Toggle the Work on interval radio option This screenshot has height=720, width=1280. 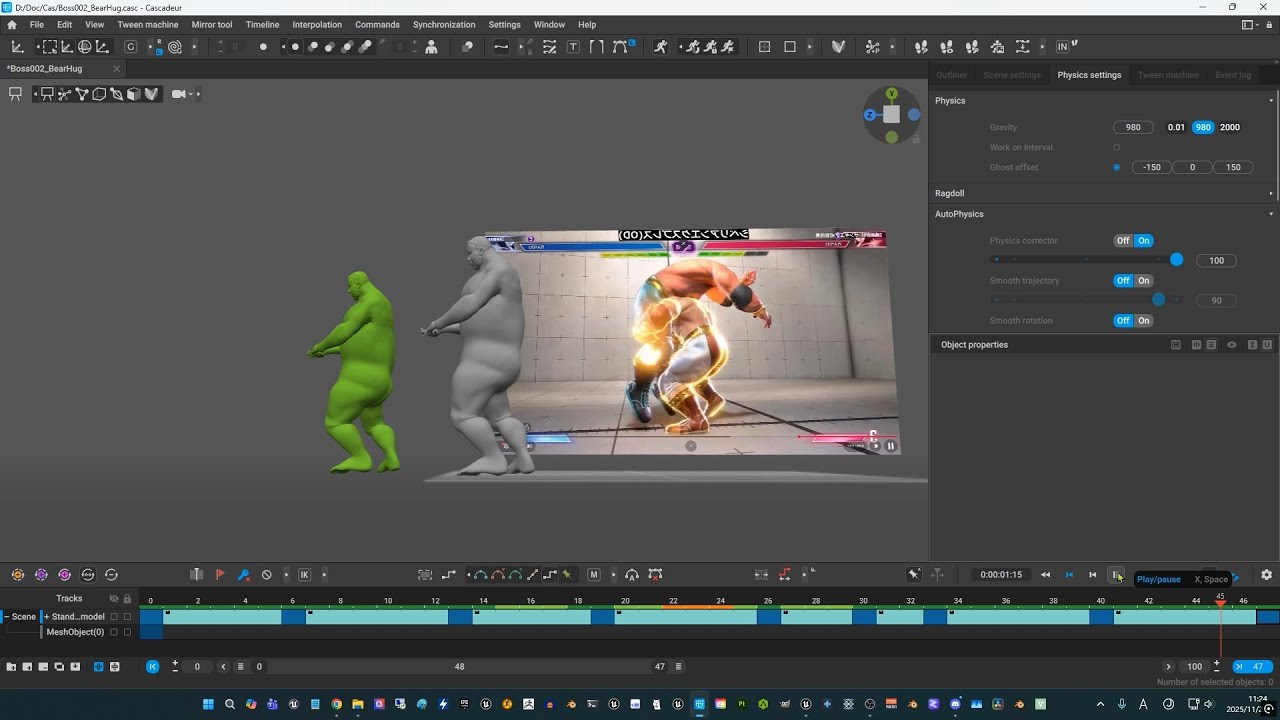point(1117,148)
